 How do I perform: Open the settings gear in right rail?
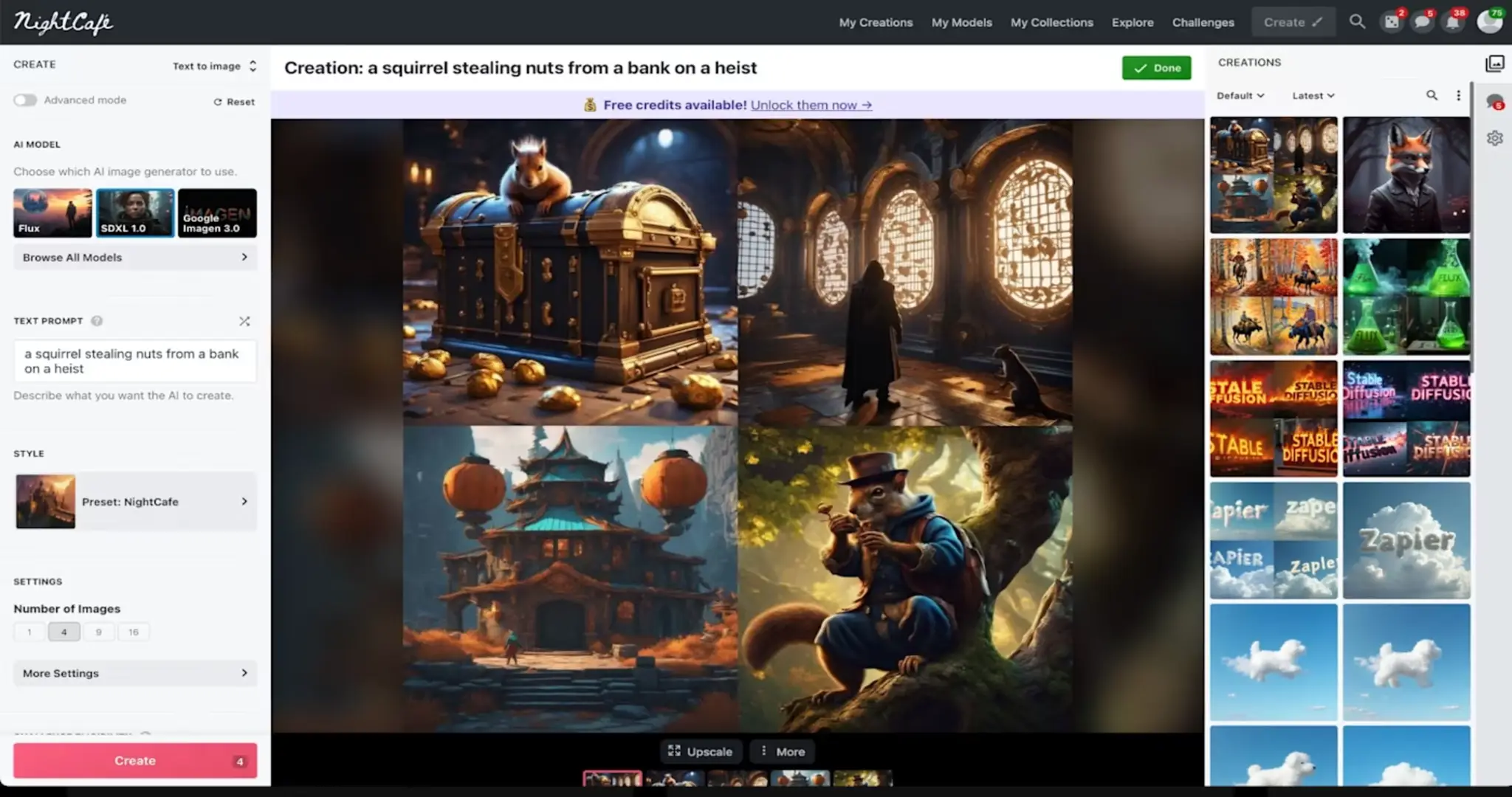(x=1494, y=138)
